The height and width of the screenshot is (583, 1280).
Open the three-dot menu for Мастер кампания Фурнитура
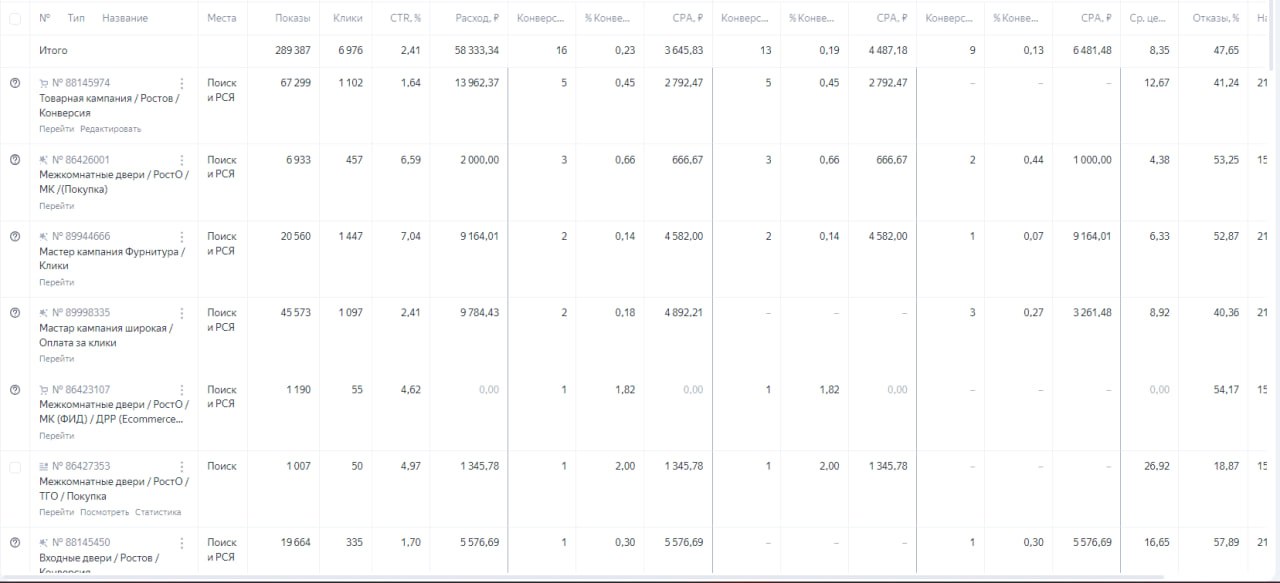181,237
